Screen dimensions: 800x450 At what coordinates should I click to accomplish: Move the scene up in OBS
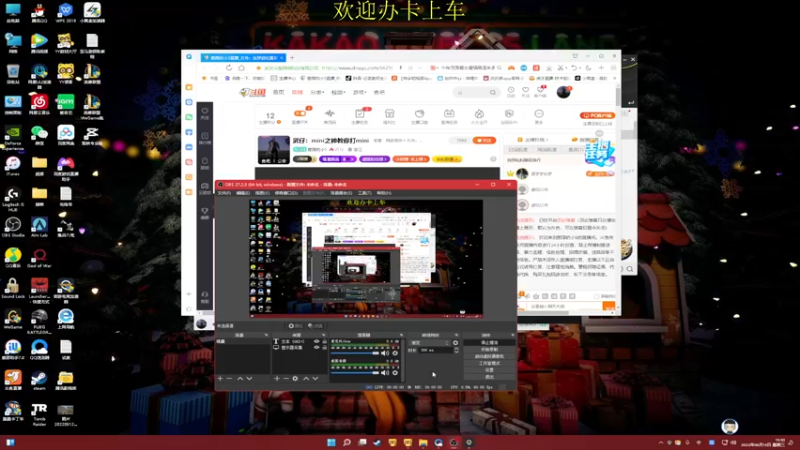[x=240, y=379]
